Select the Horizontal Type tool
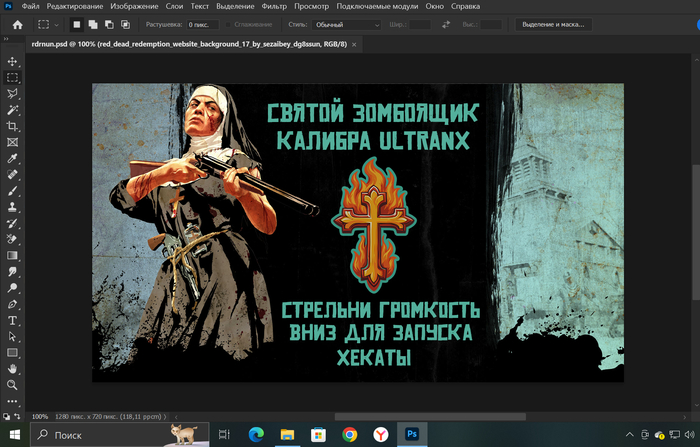This screenshot has height=447, width=700. (13, 320)
